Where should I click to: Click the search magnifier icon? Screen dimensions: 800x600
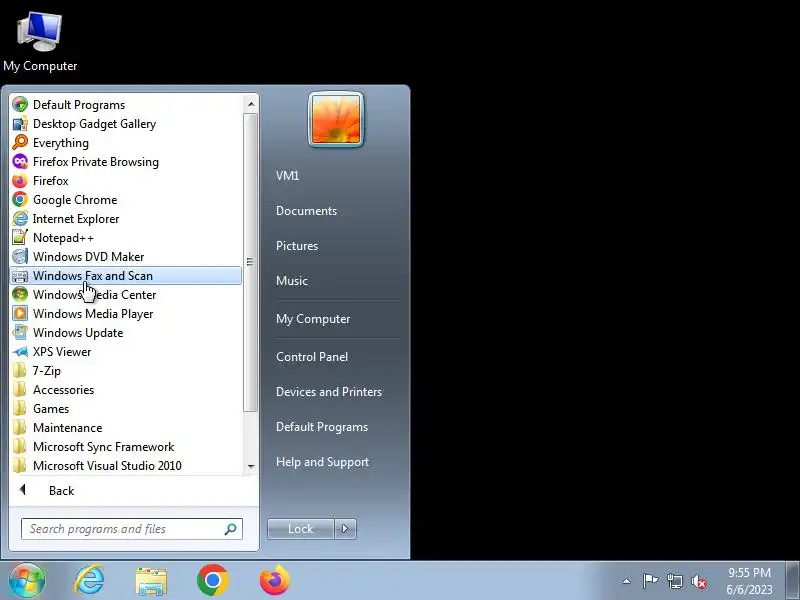coord(231,529)
